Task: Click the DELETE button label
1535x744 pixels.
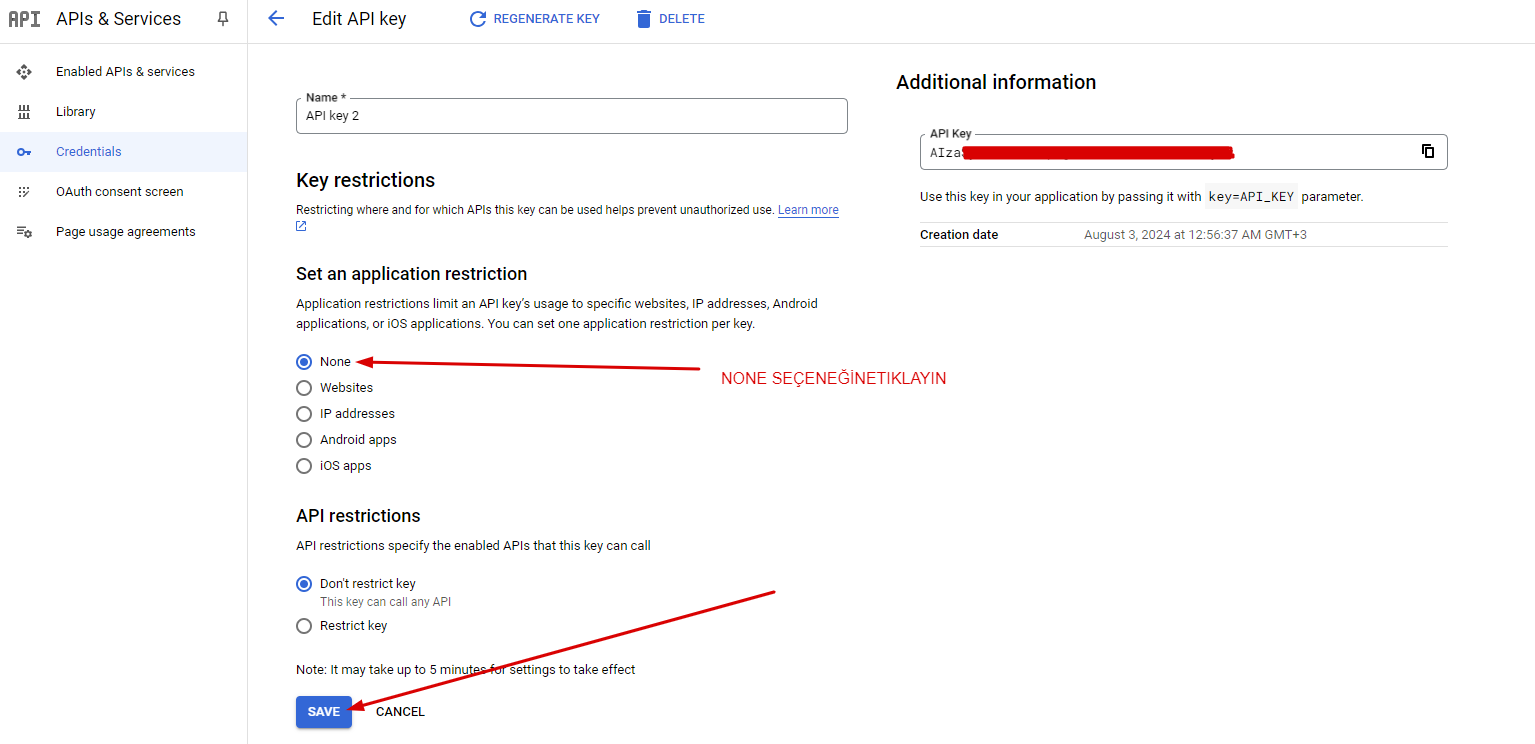Action: tap(682, 19)
